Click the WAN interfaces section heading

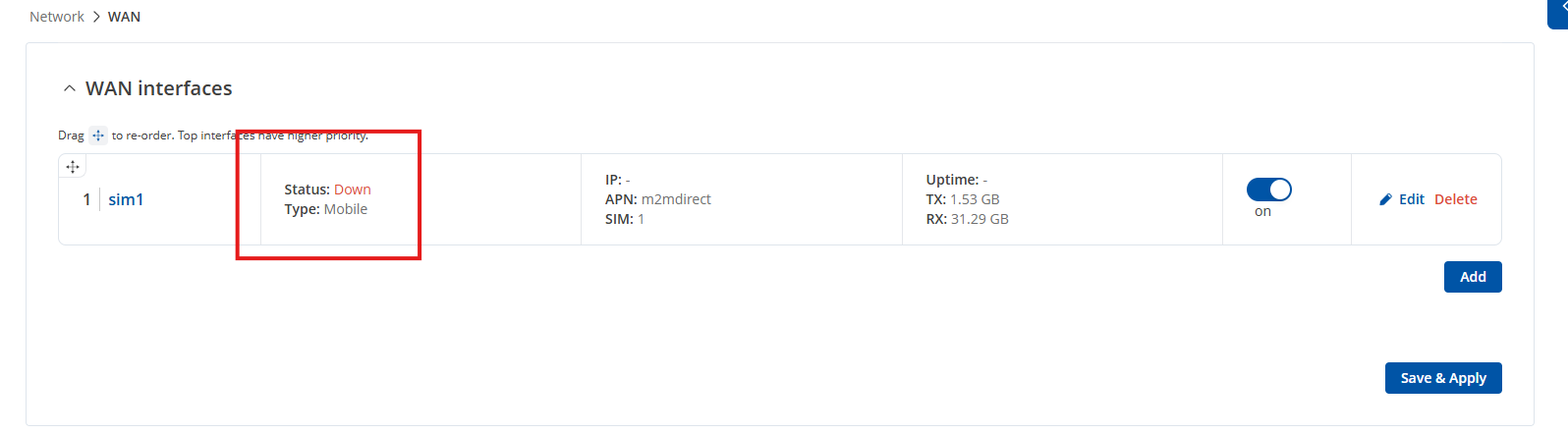(159, 88)
